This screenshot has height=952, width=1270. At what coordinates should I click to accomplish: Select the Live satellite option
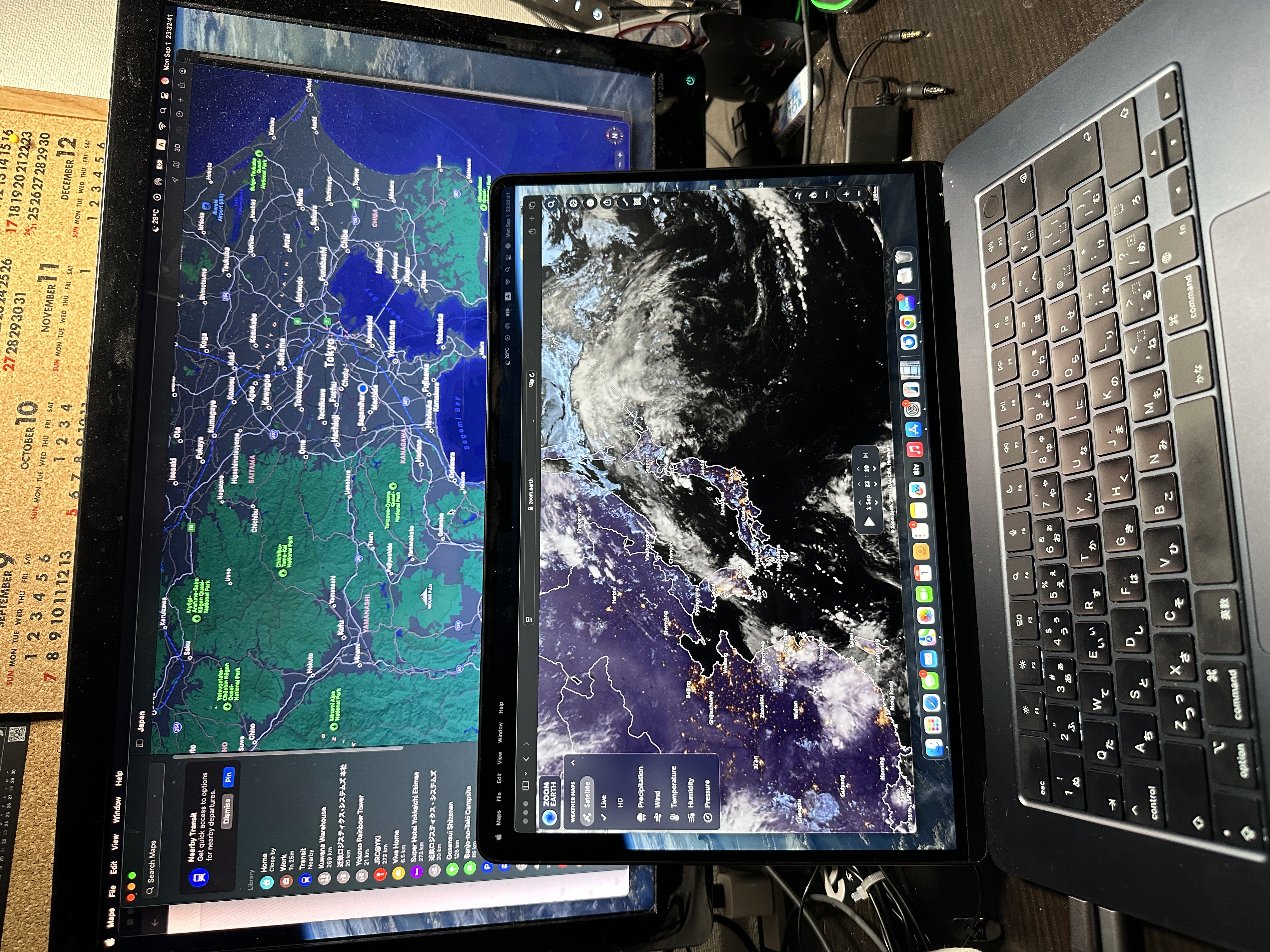(604, 802)
